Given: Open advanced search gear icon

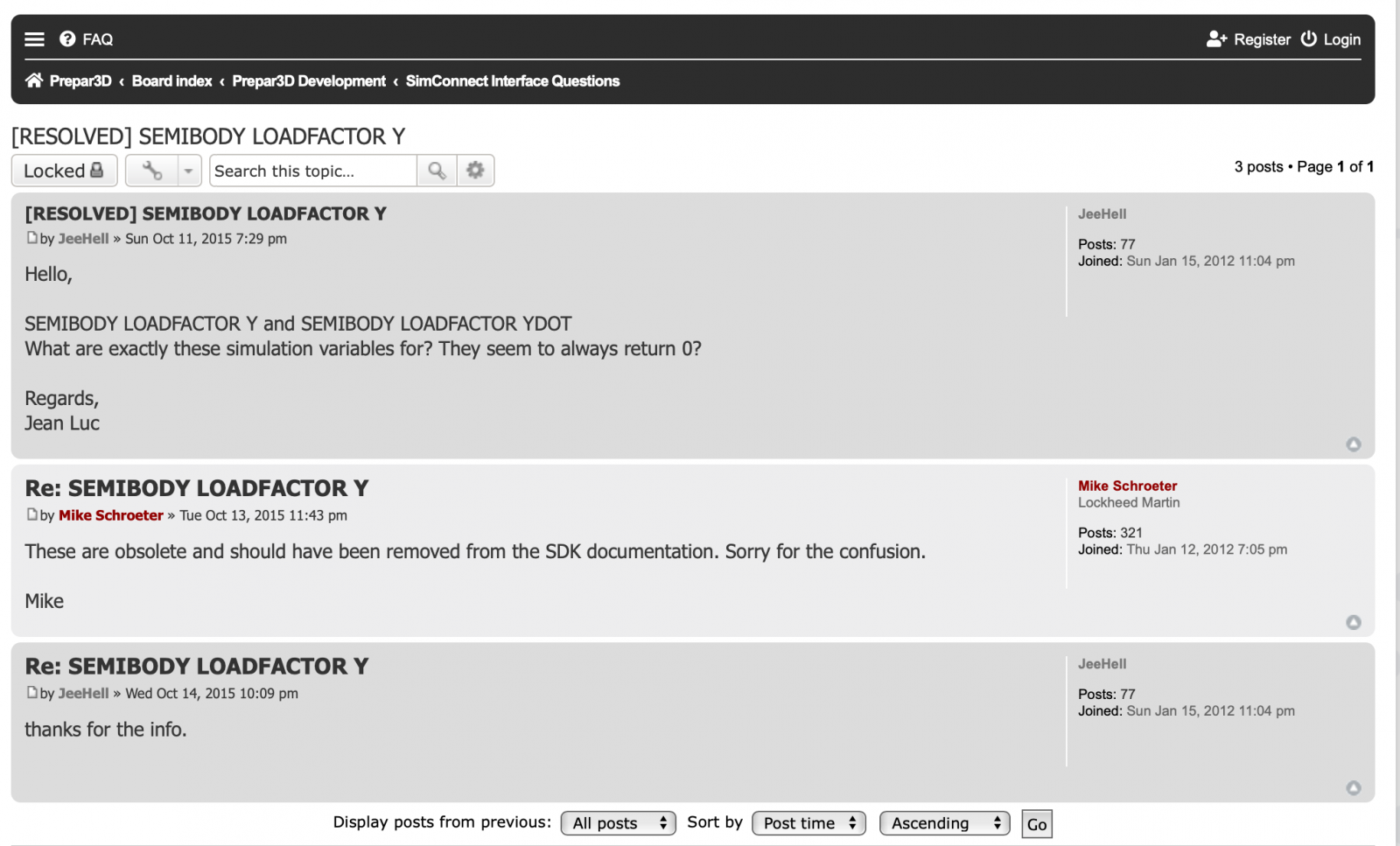Looking at the screenshot, I should tap(475, 171).
